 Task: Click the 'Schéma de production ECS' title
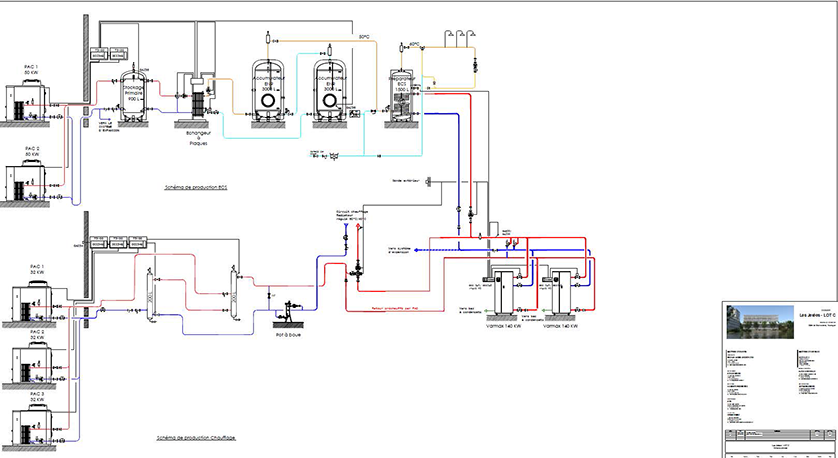(x=196, y=188)
